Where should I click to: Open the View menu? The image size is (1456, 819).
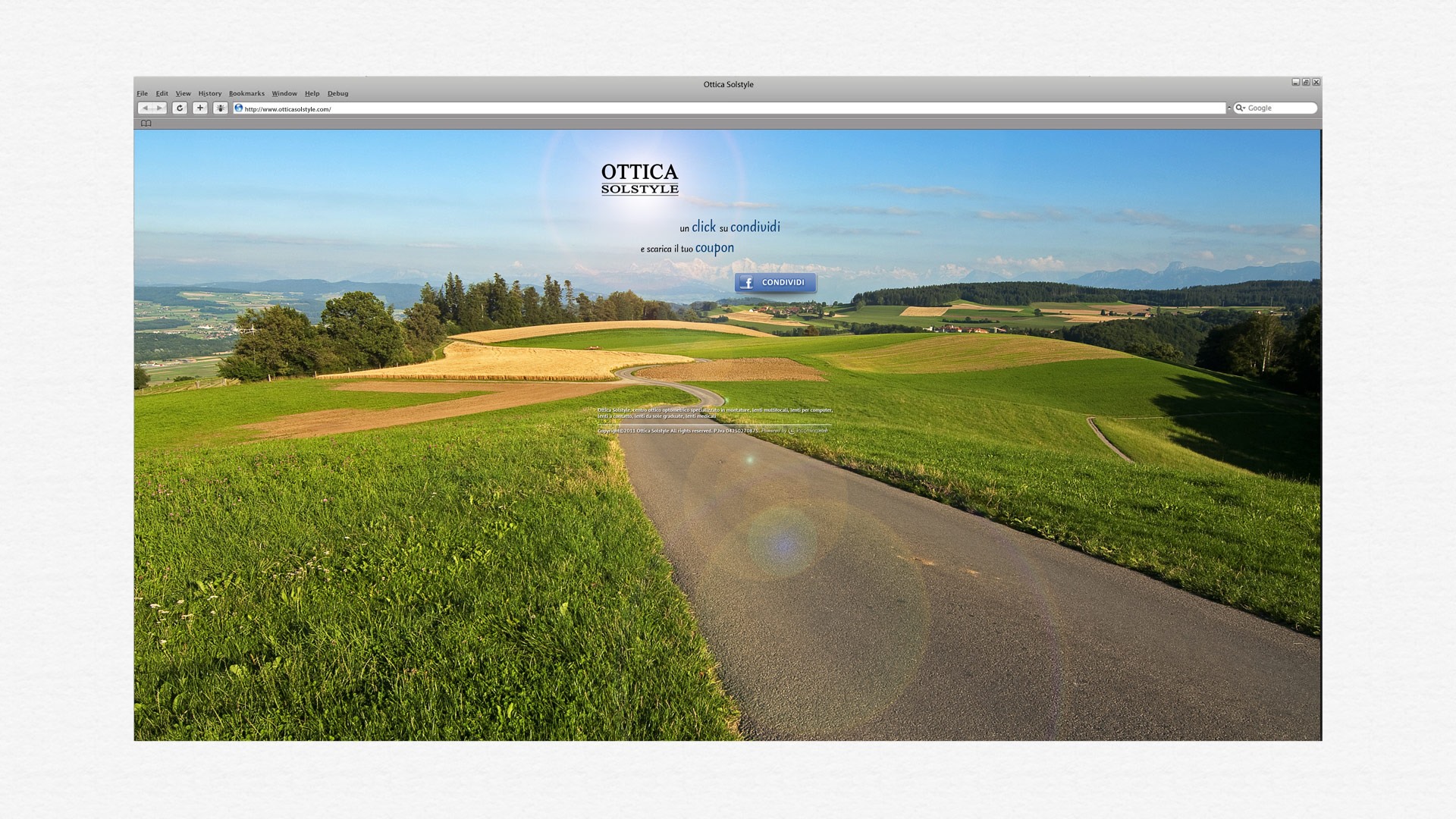184,94
